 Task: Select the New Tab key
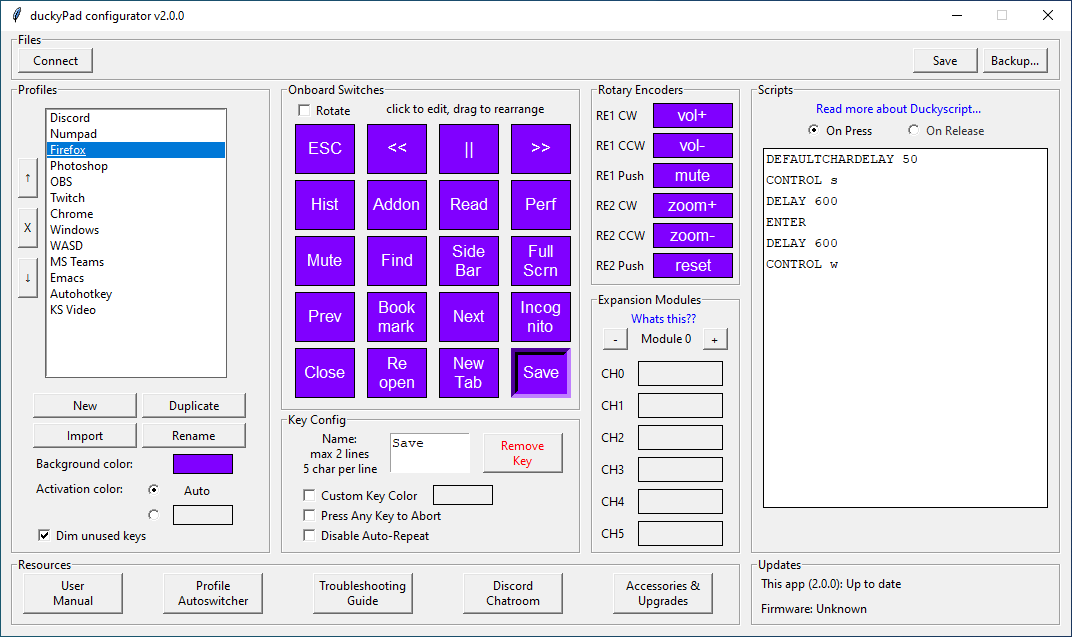[x=468, y=372]
